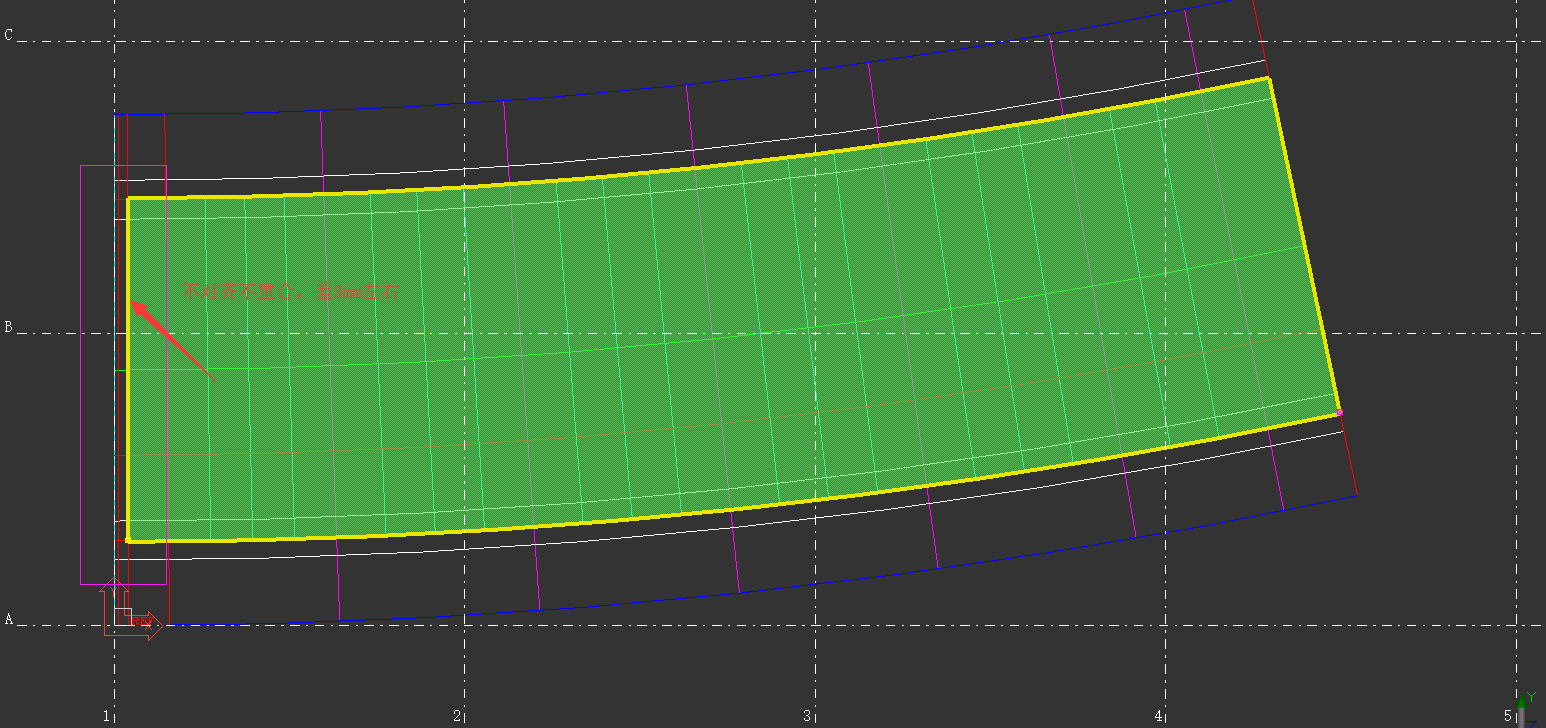Click grid axis number 1
Viewport: 1546px width, 728px height.
pyautogui.click(x=106, y=716)
